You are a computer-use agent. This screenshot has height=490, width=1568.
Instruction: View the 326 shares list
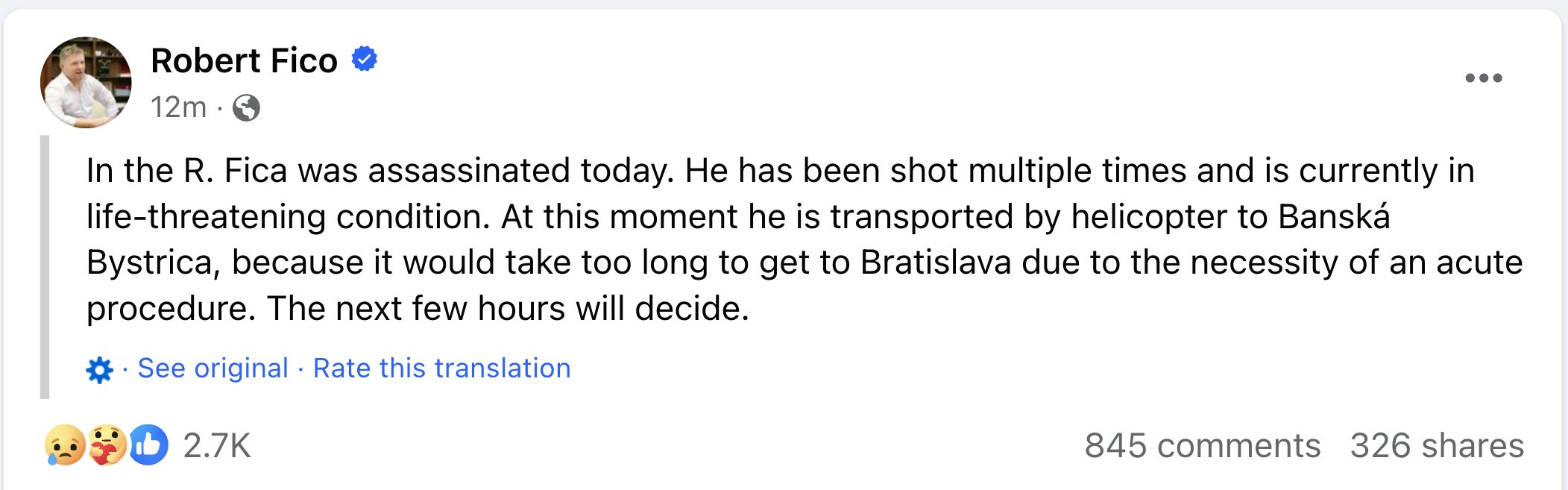(1437, 446)
